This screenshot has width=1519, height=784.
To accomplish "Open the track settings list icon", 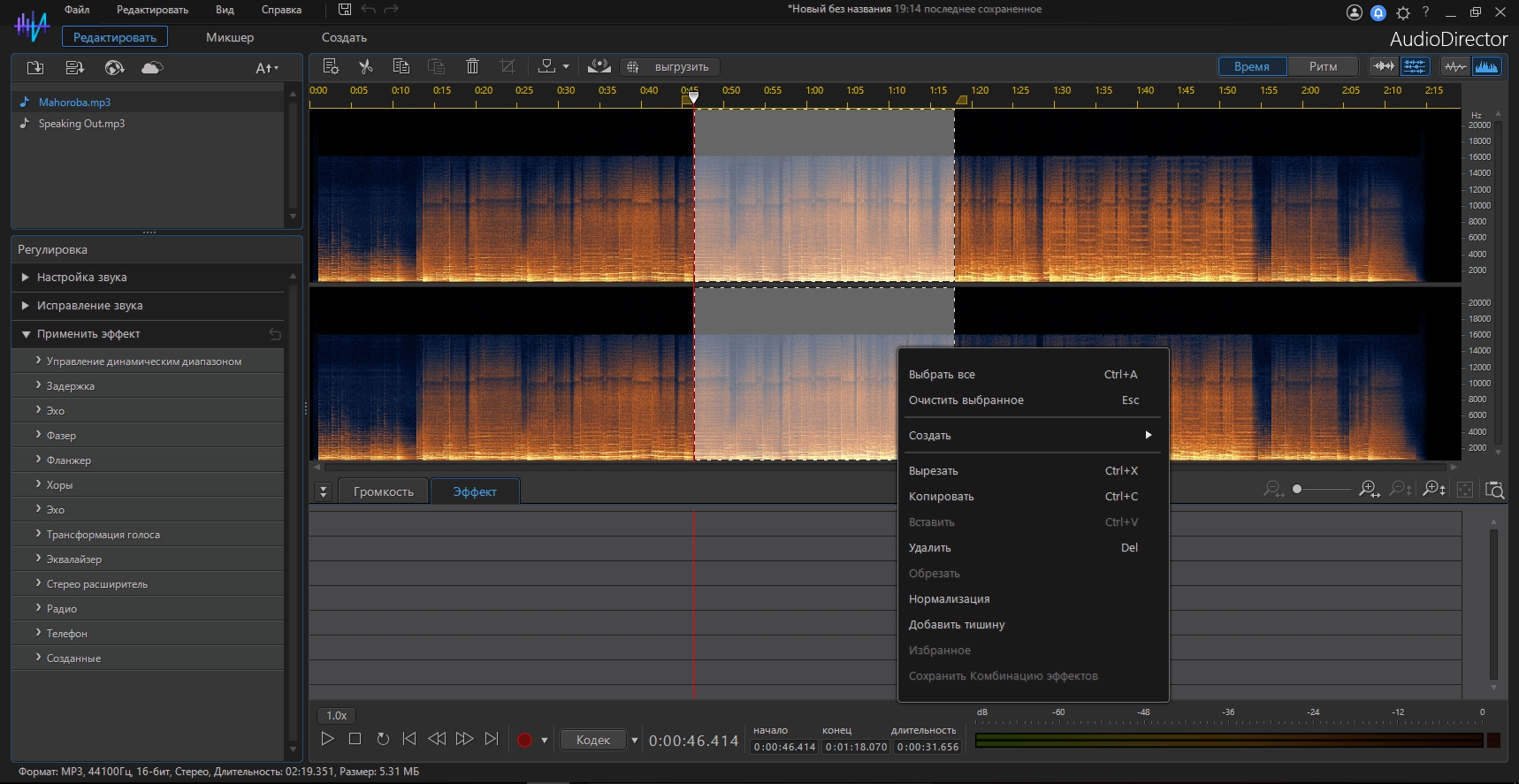I will point(331,66).
